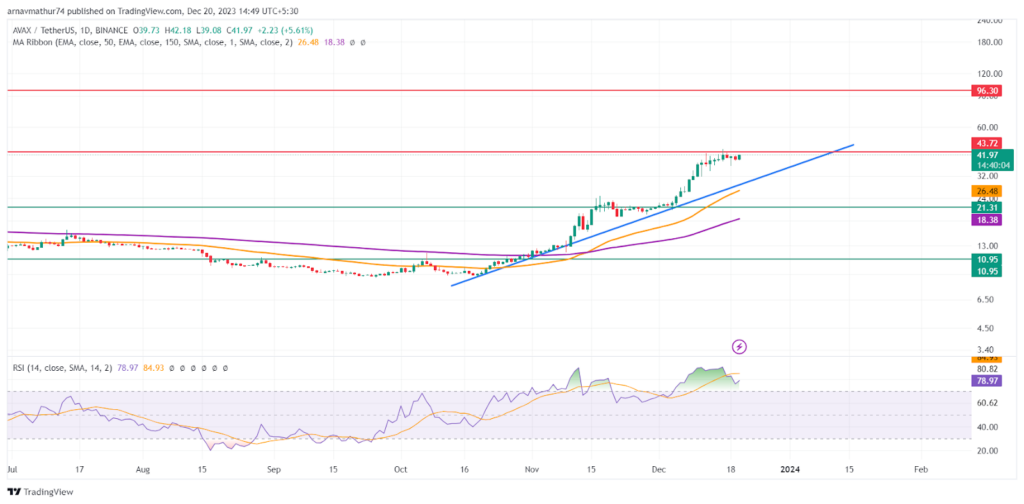Viewport: 1024px width, 504px height.
Task: Click the Sep label on time axis
Action: pyautogui.click(x=272, y=469)
